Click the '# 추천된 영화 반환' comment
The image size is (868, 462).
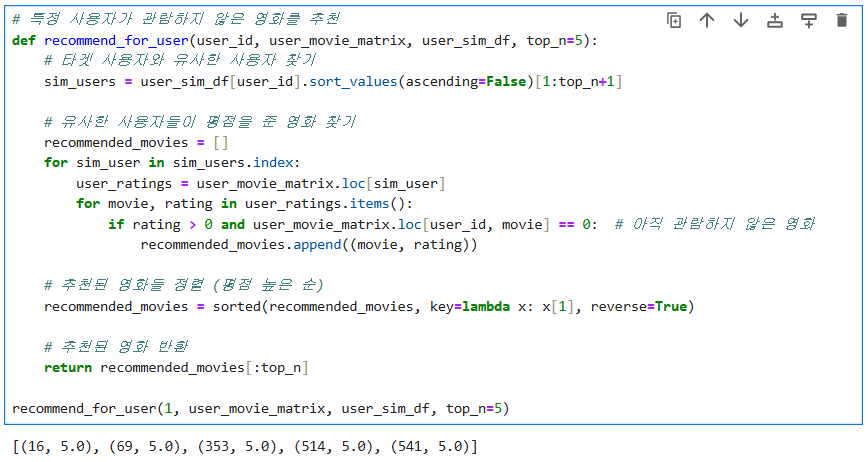tap(116, 347)
